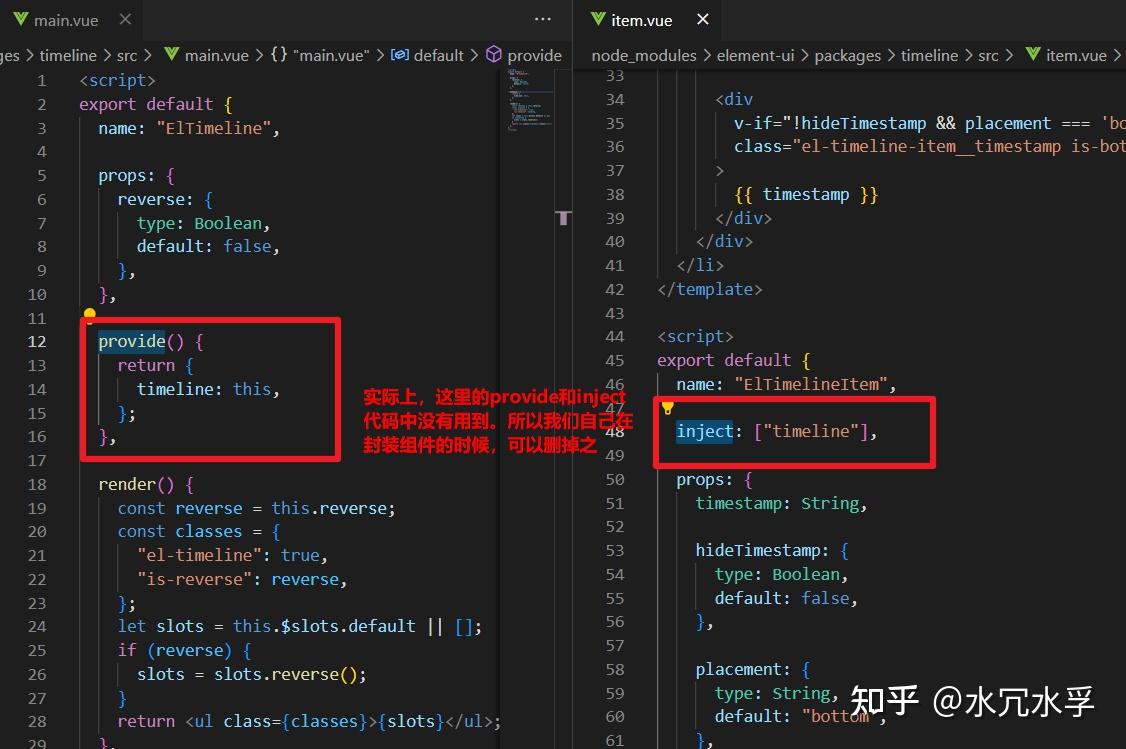This screenshot has height=749, width=1126.
Task: Toggle the yellow breakpoint dot near line 11
Action: tap(90, 314)
